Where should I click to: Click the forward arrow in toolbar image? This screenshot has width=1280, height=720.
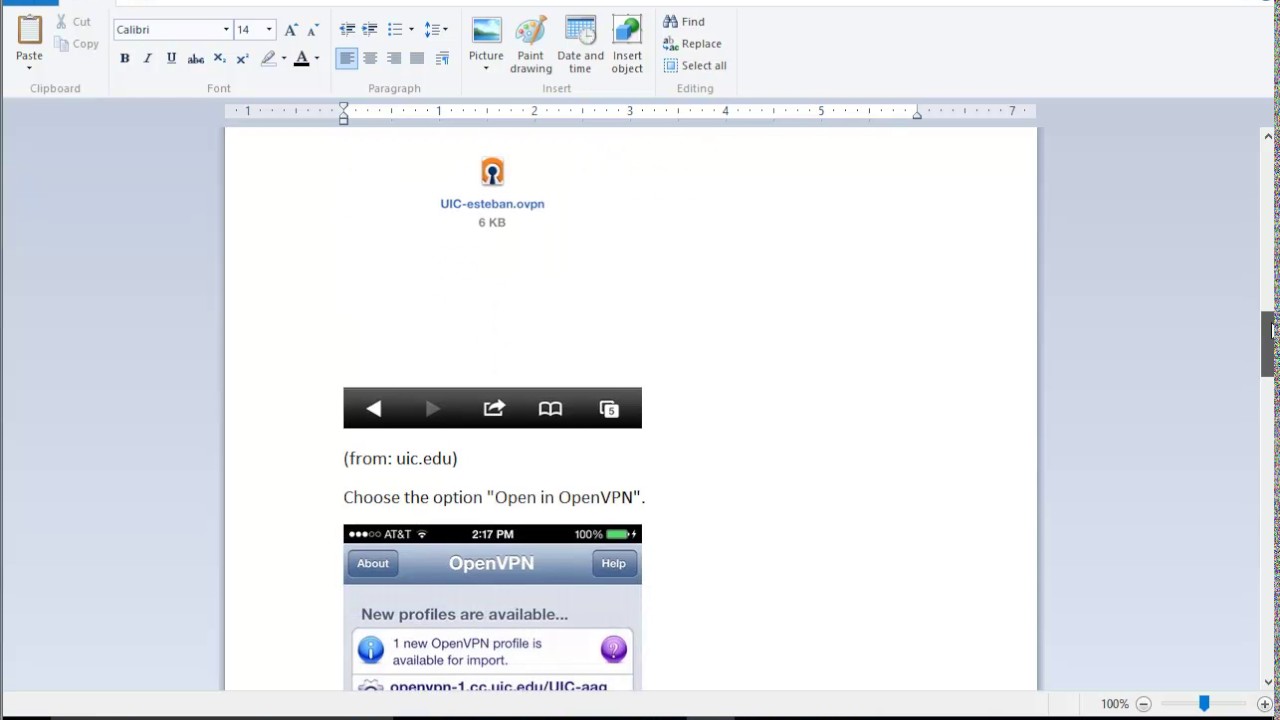click(433, 408)
